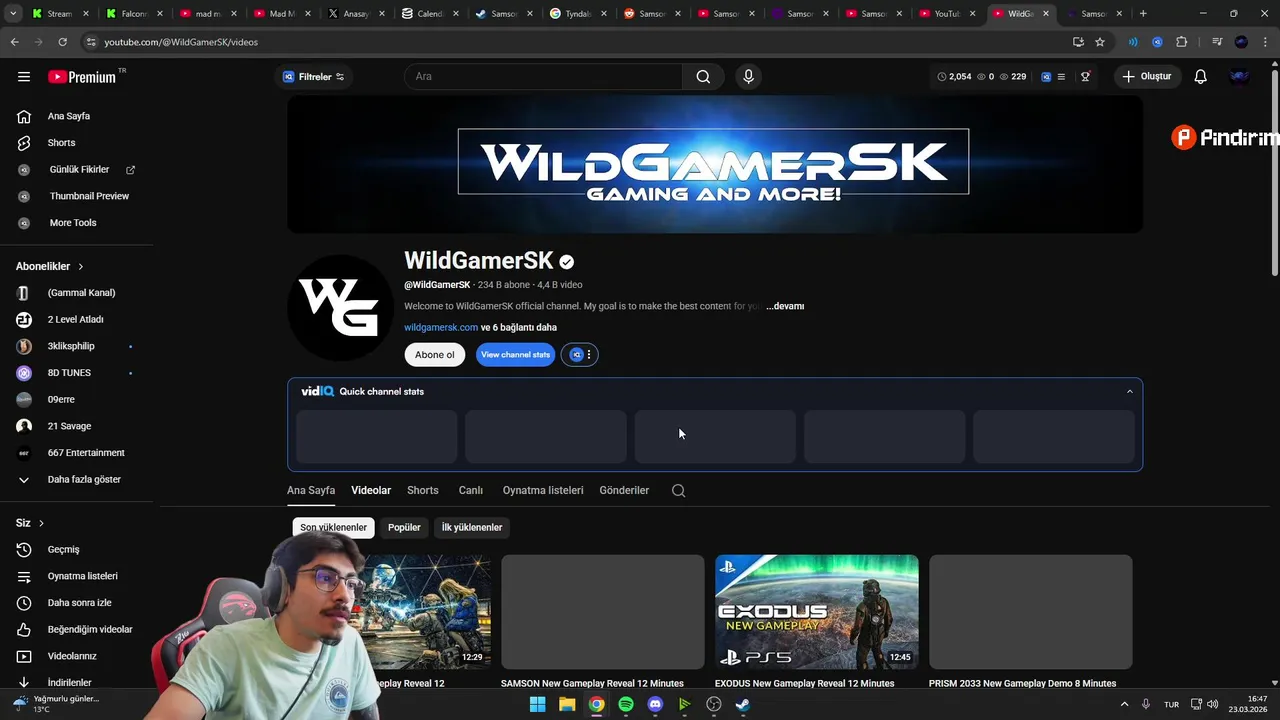Open tab search dropdown arrow in Chrome
The width and height of the screenshot is (1280, 720).
click(13, 14)
